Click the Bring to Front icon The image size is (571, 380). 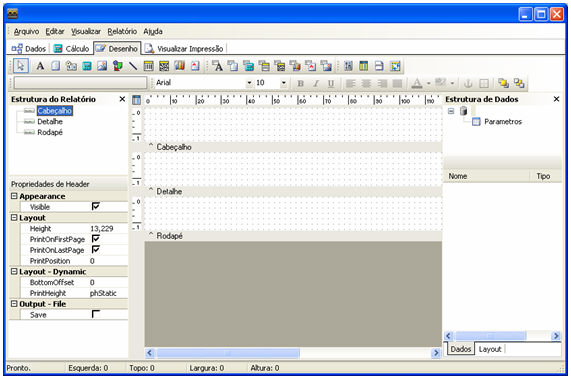pyautogui.click(x=504, y=83)
